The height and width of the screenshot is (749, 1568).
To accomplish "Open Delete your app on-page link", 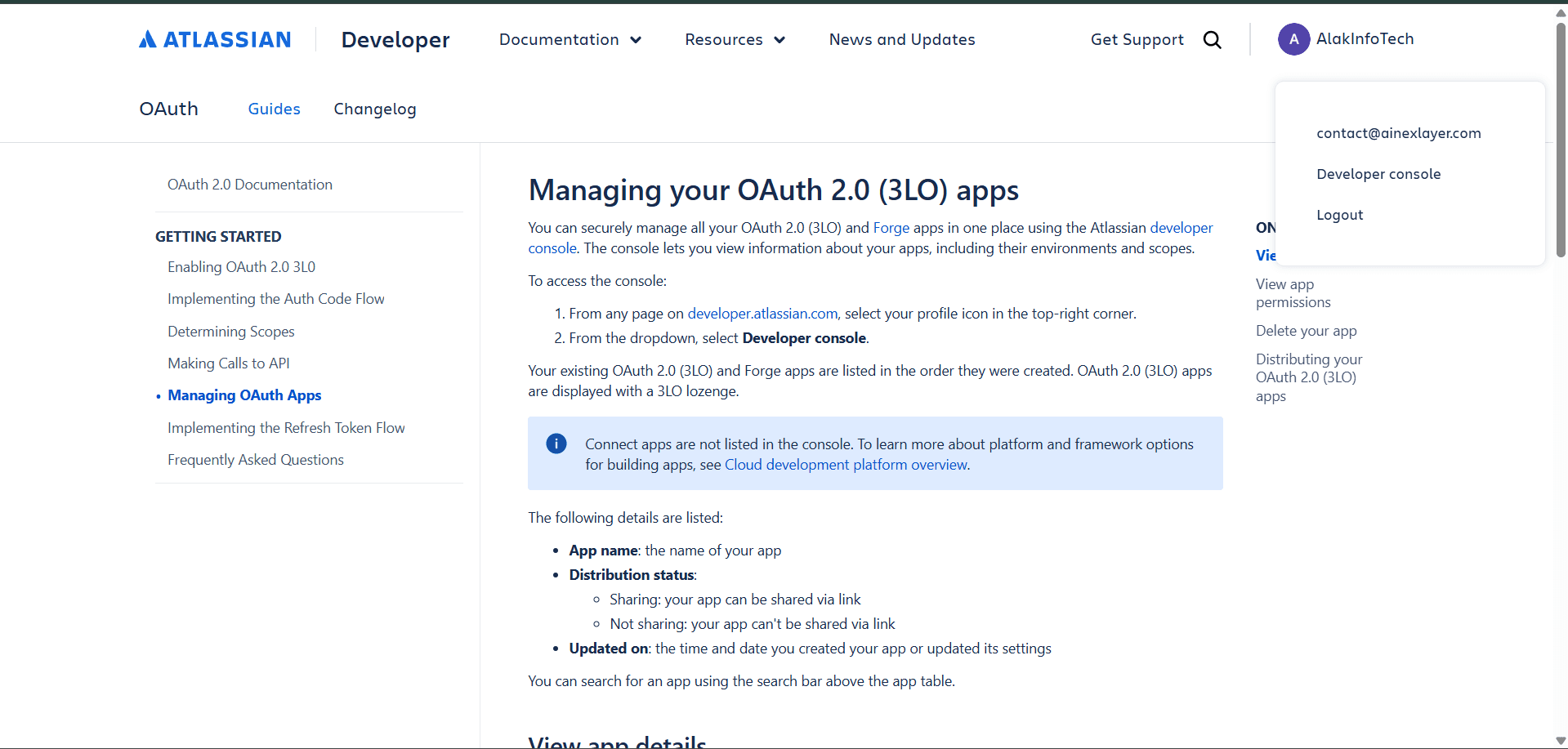I will coord(1306,330).
